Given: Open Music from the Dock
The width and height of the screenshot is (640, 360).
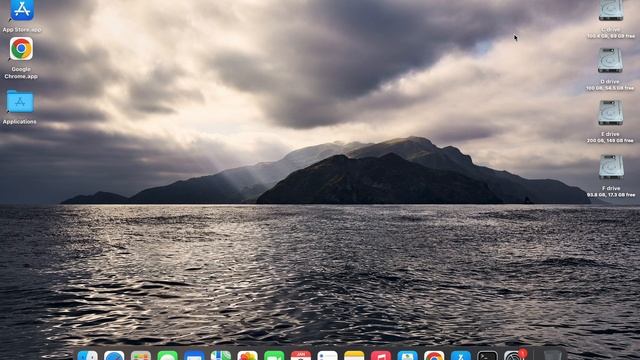Looking at the screenshot, I should [x=381, y=356].
